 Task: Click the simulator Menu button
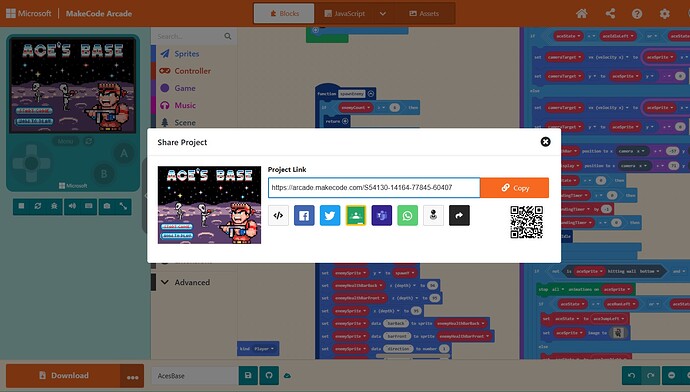[66, 141]
